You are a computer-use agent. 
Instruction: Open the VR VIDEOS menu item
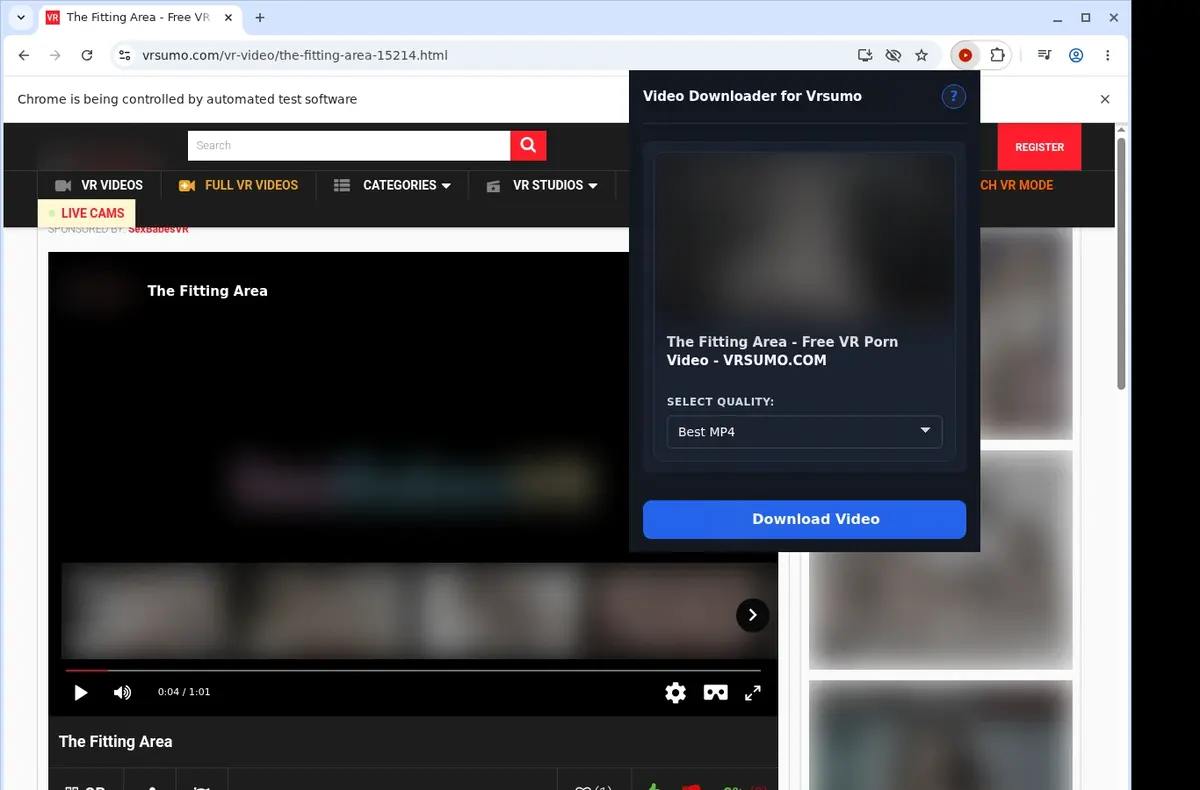pos(99,185)
